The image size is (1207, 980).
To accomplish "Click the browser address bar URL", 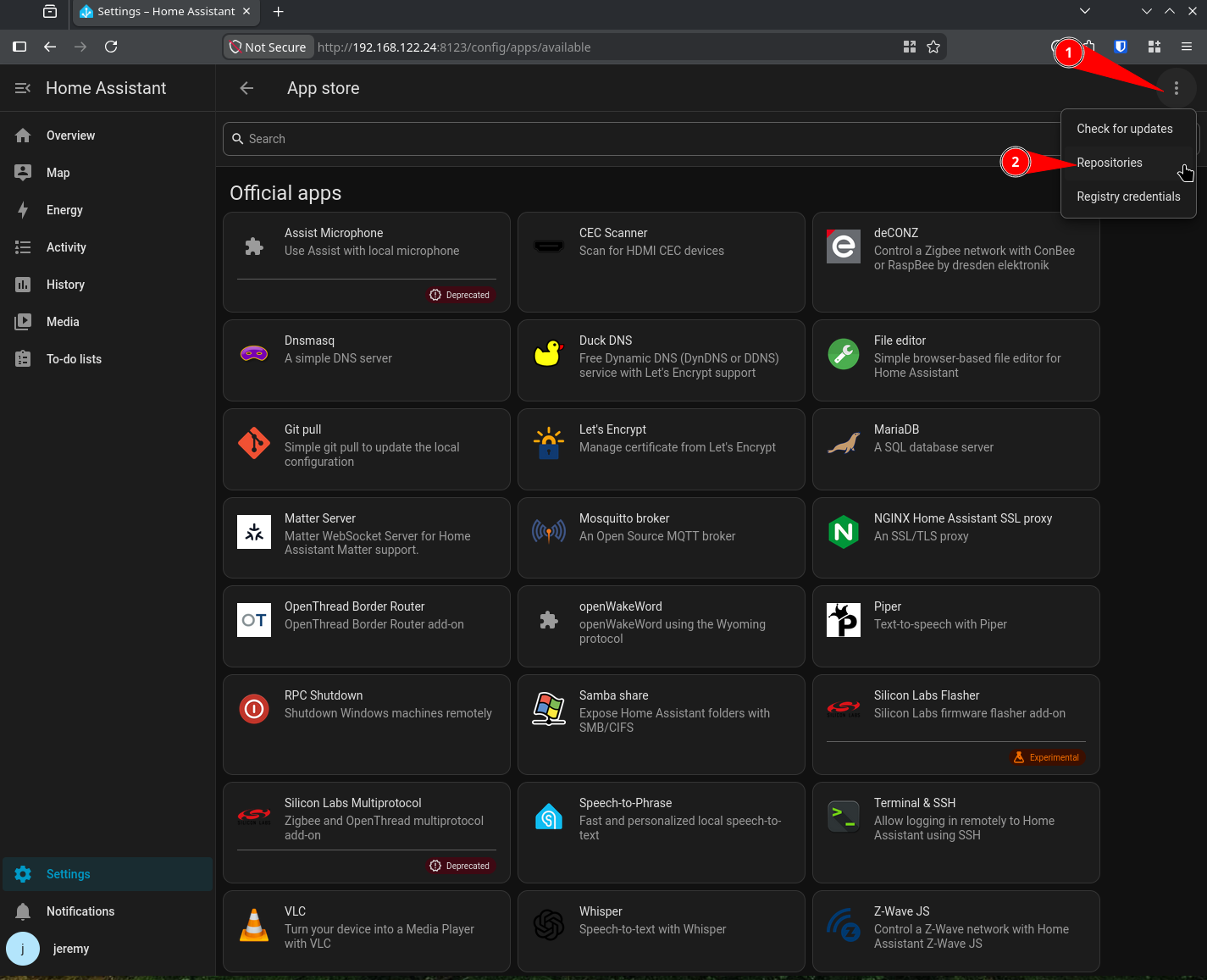I will (x=454, y=47).
